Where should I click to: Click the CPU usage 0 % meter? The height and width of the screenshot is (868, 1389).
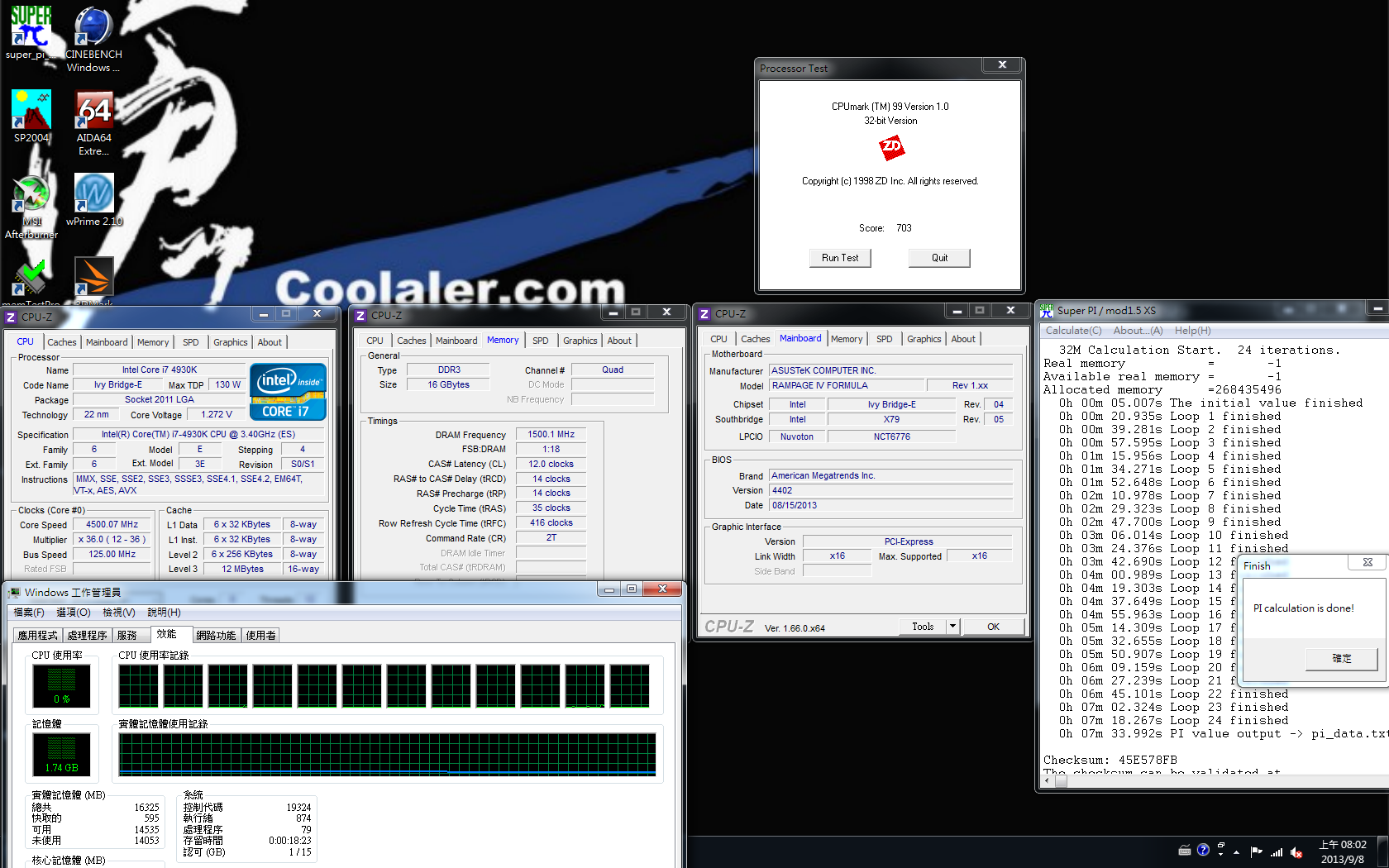pyautogui.click(x=62, y=685)
